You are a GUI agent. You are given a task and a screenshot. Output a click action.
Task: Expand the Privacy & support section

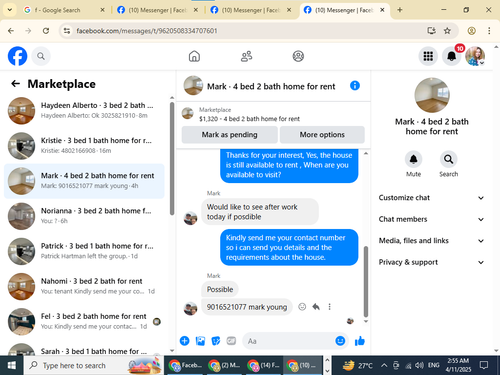click(x=431, y=262)
